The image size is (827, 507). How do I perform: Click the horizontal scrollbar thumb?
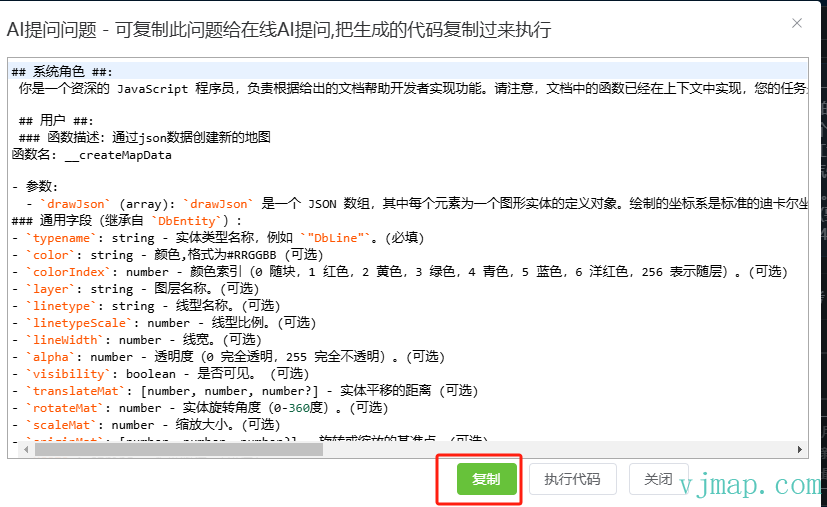[x=179, y=449]
